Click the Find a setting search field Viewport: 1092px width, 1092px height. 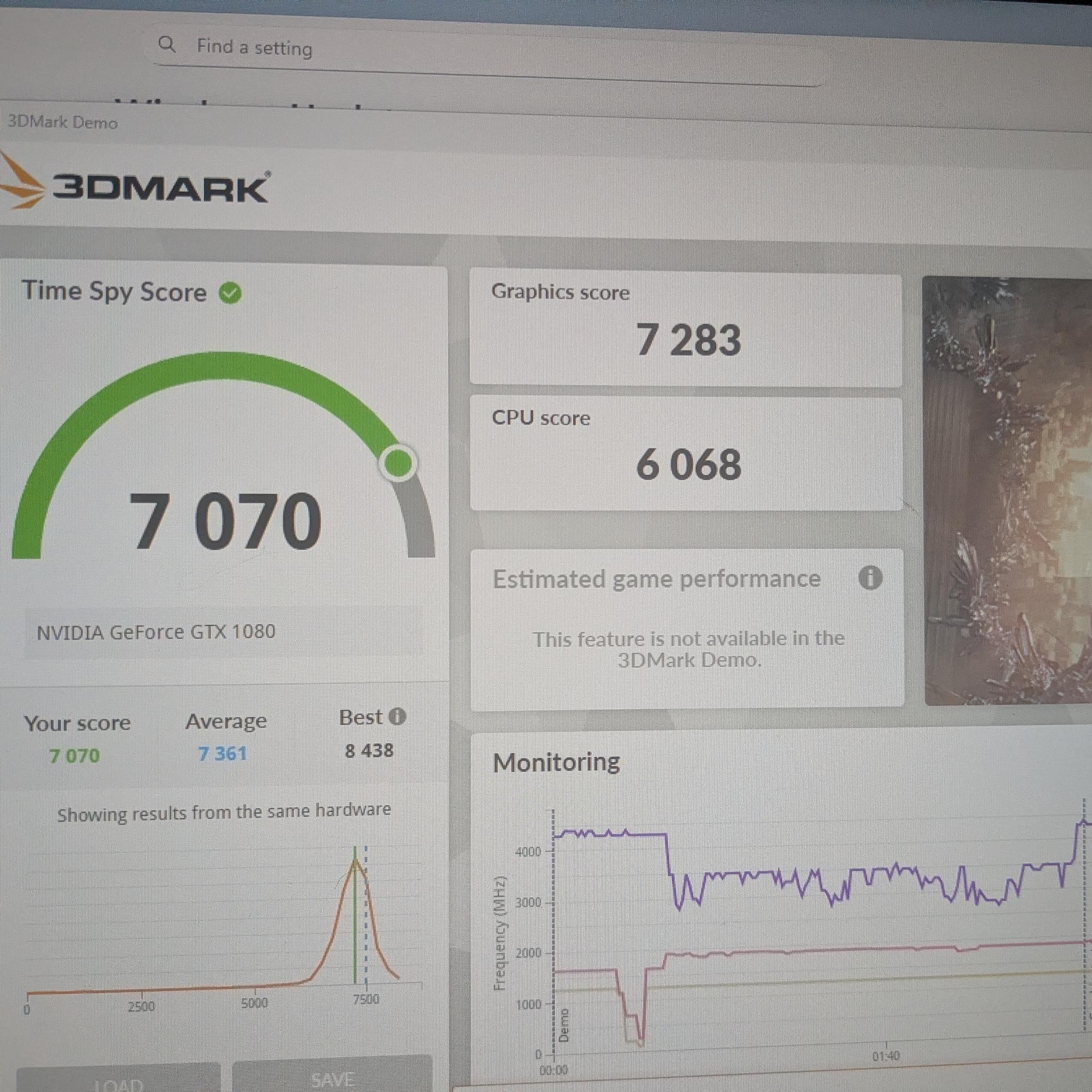click(x=486, y=54)
